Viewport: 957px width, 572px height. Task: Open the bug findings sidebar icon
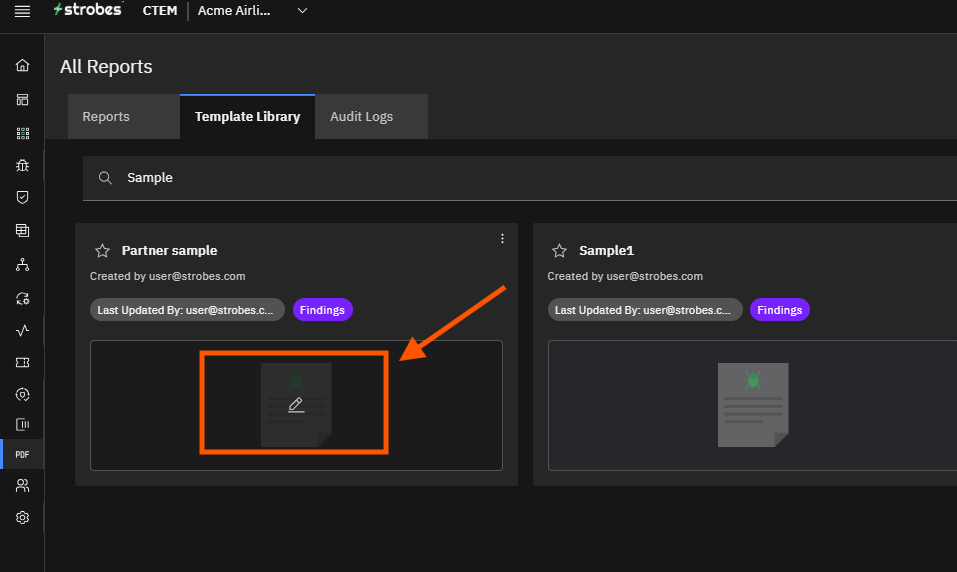pos(23,165)
